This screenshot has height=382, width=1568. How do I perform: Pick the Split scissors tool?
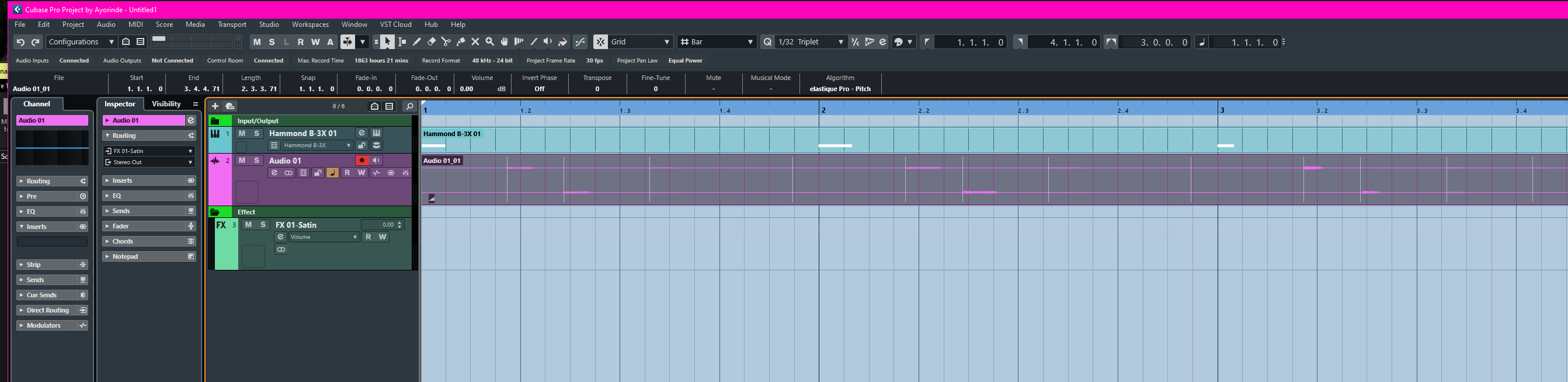pyautogui.click(x=446, y=42)
